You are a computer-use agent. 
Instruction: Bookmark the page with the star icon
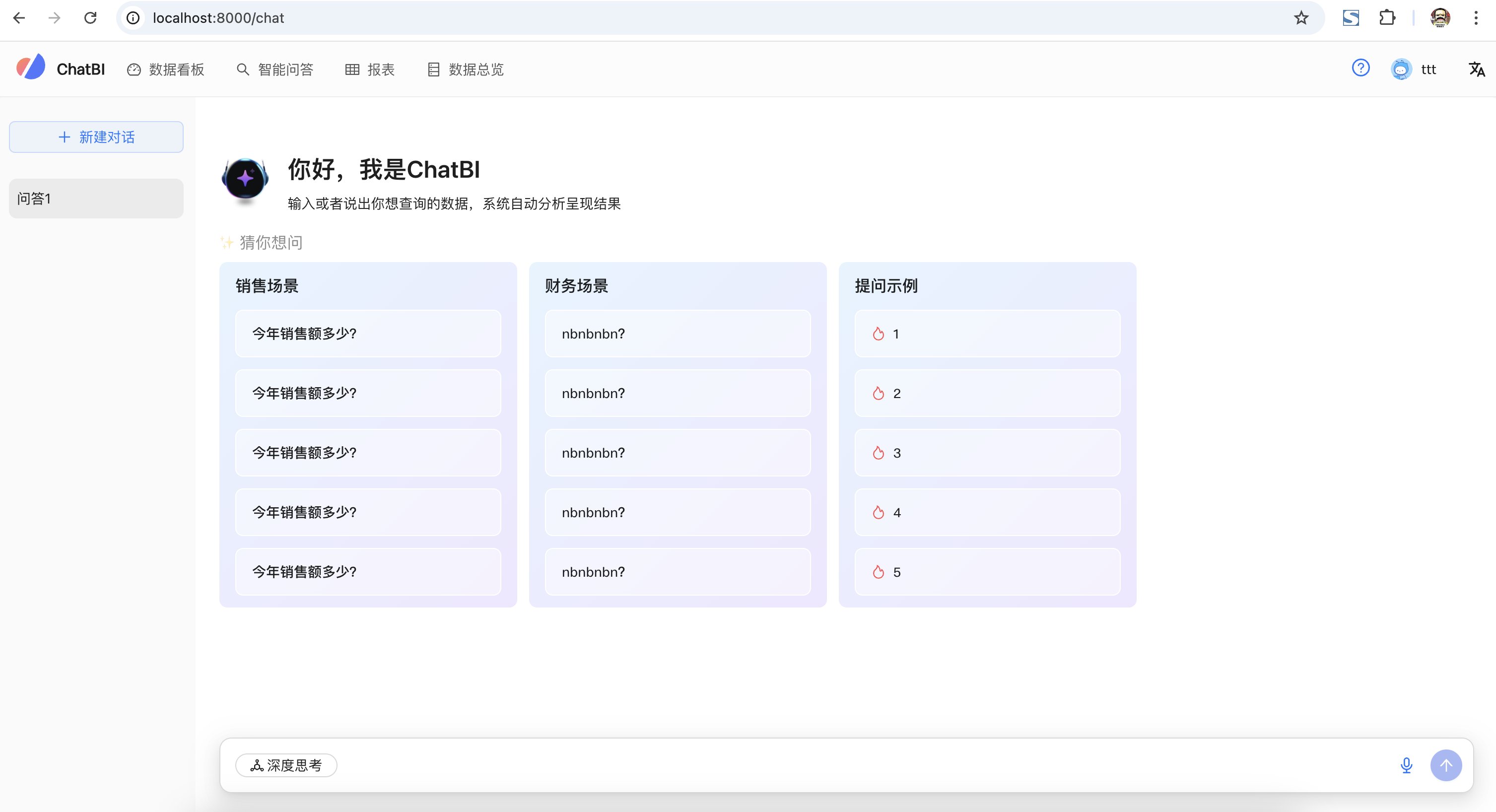(x=1301, y=17)
